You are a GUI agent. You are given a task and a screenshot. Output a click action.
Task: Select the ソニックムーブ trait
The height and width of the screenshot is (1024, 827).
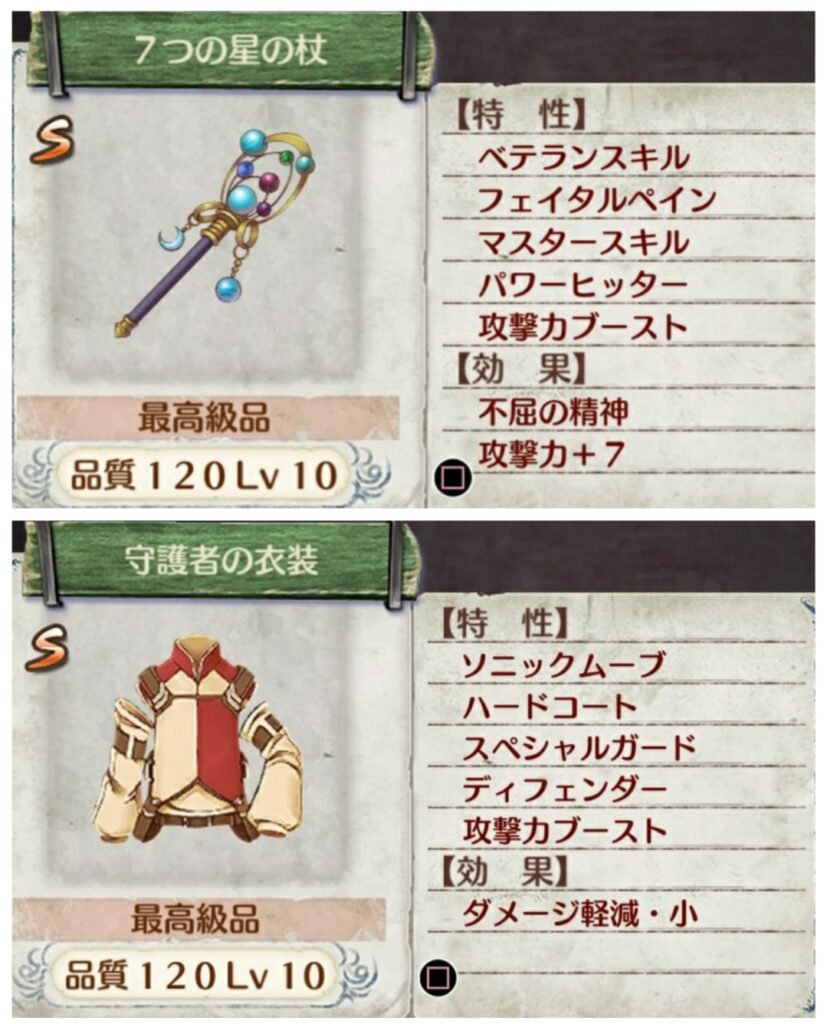coord(563,665)
